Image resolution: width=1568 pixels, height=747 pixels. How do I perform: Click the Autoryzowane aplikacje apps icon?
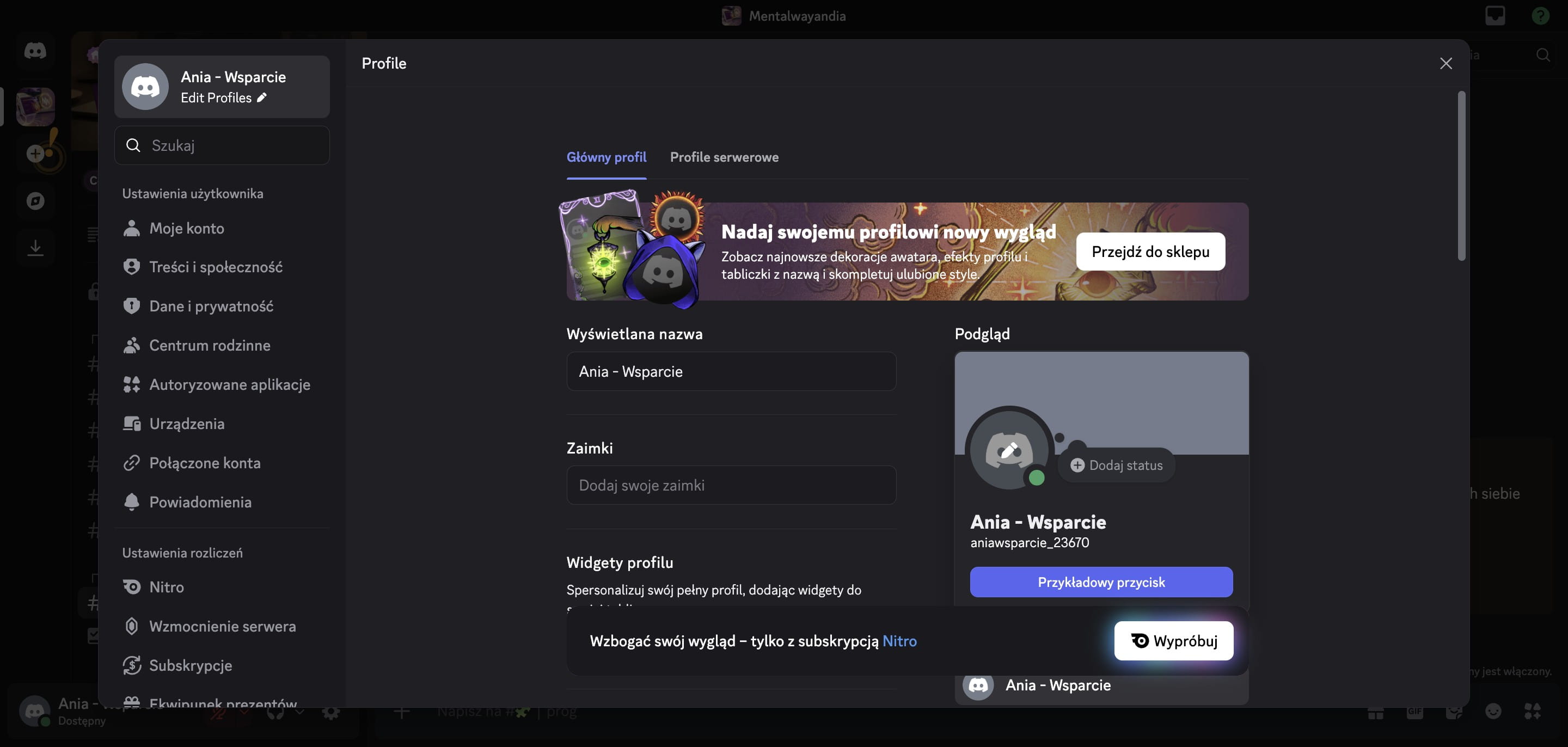(131, 385)
